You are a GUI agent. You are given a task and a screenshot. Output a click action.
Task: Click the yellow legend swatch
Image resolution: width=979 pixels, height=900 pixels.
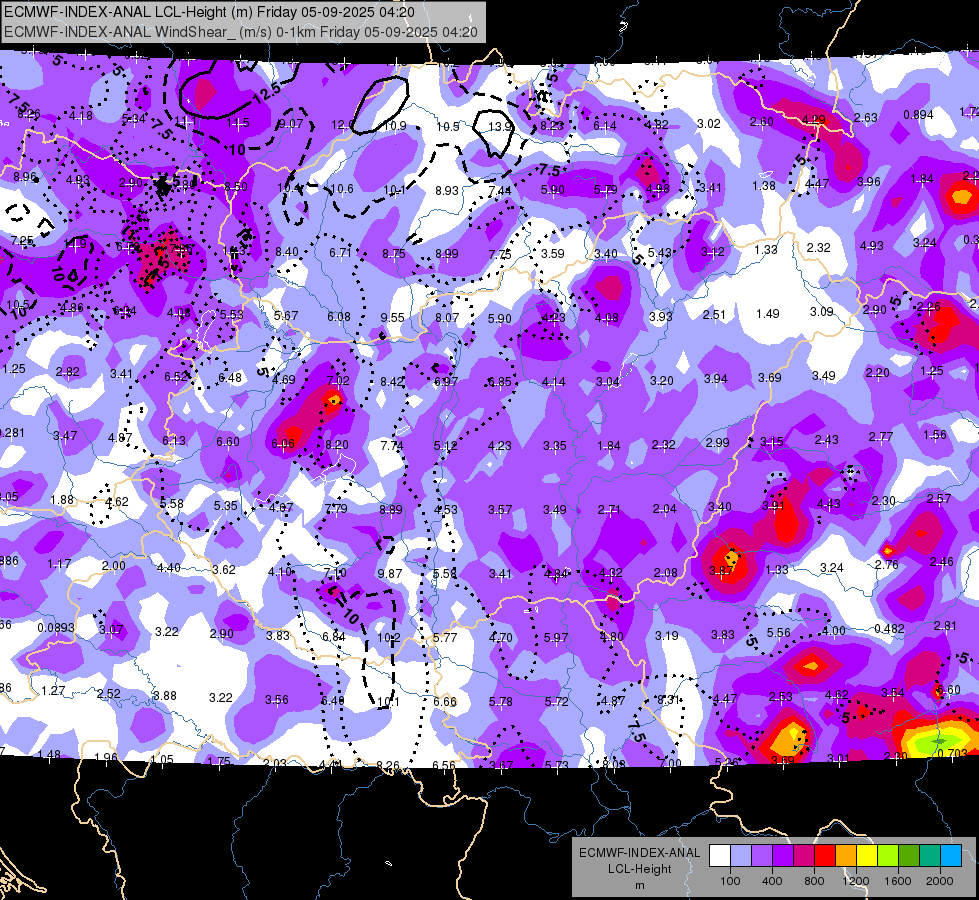[867, 856]
